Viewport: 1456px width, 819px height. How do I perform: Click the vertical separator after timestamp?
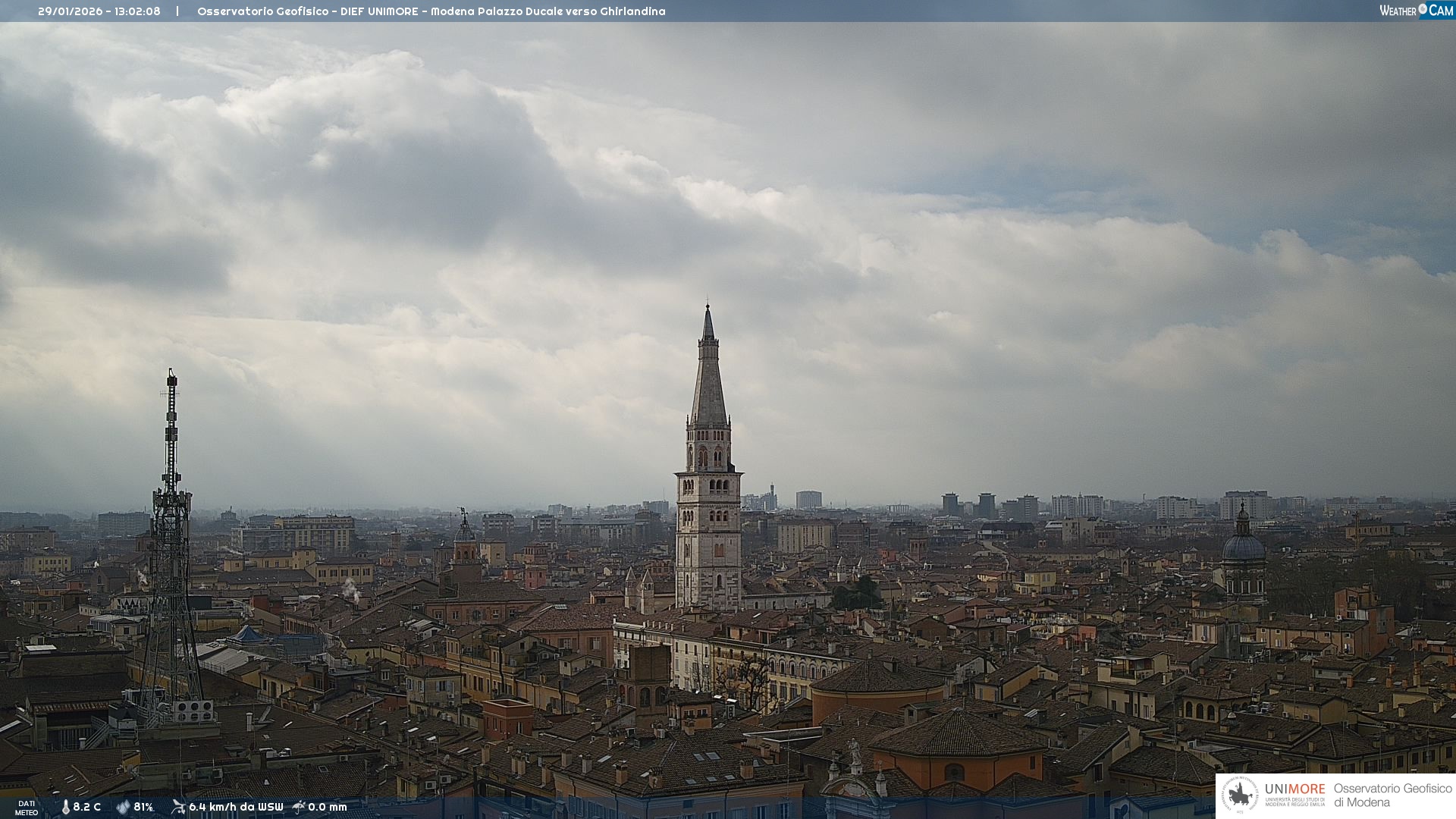177,11
